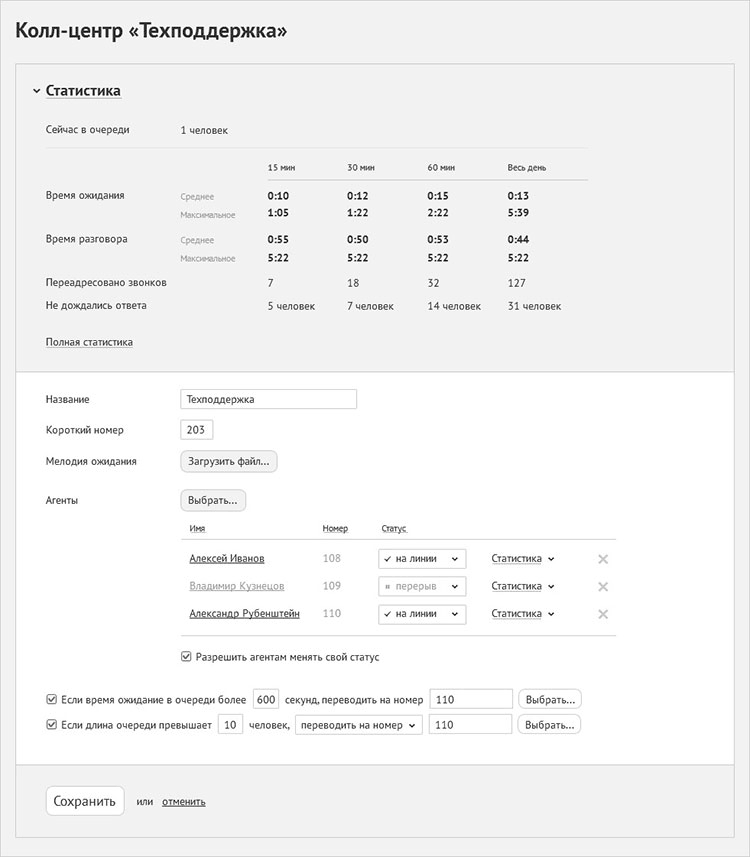Open status dropdown for Алексей Иванов
750x857 pixels.
(x=422, y=559)
